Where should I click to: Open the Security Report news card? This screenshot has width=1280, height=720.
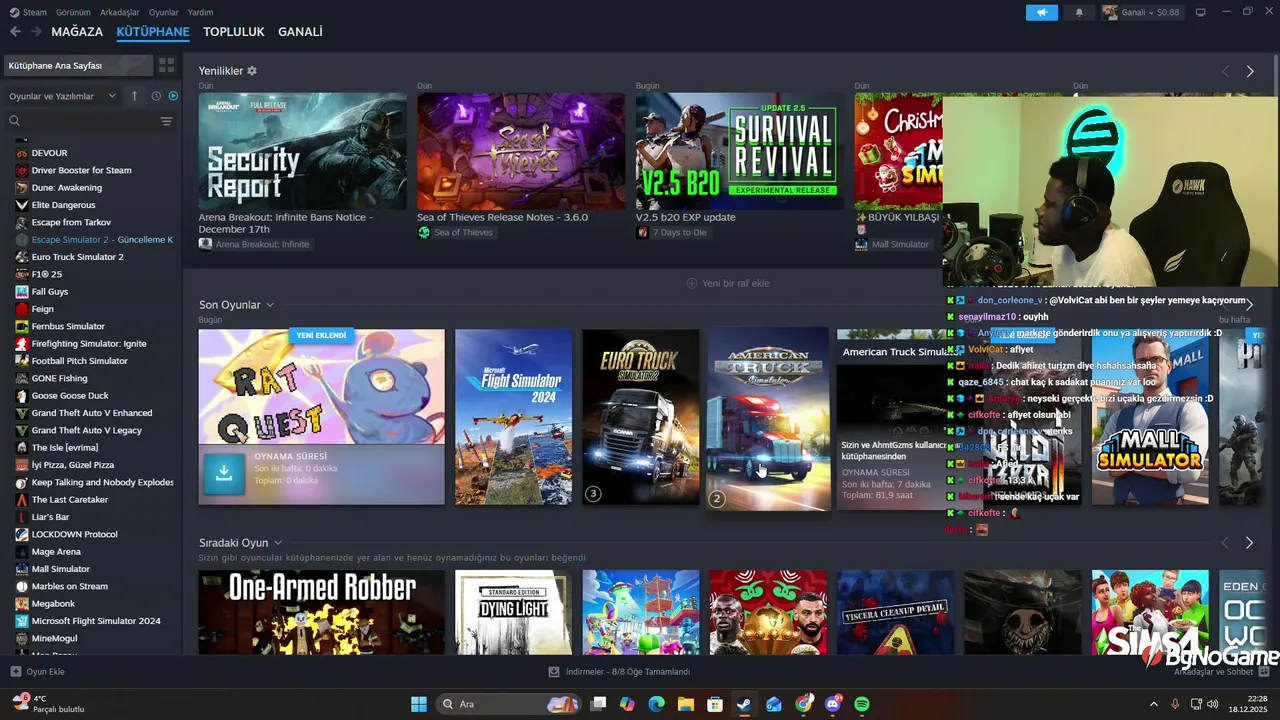click(302, 151)
